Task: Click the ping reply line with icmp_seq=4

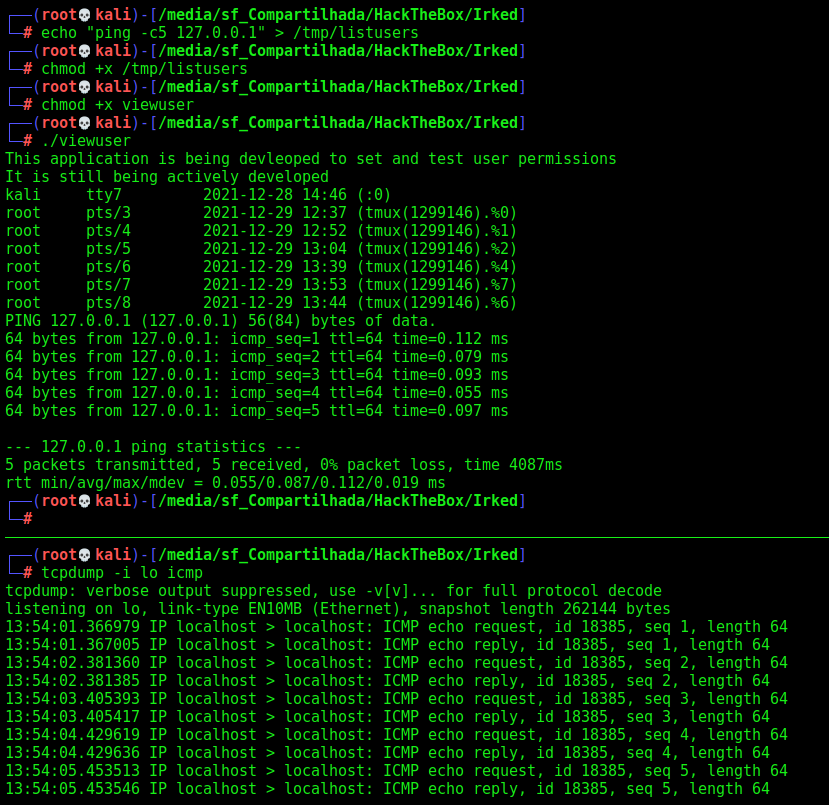Action: tap(256, 392)
